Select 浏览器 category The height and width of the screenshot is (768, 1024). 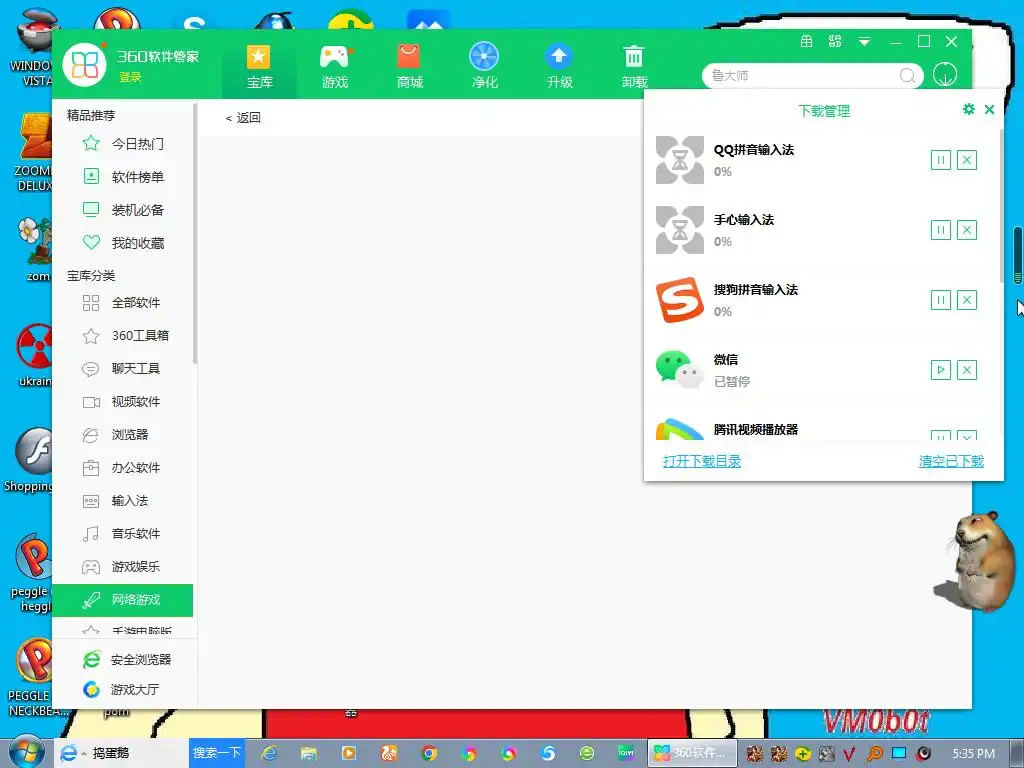coord(123,434)
